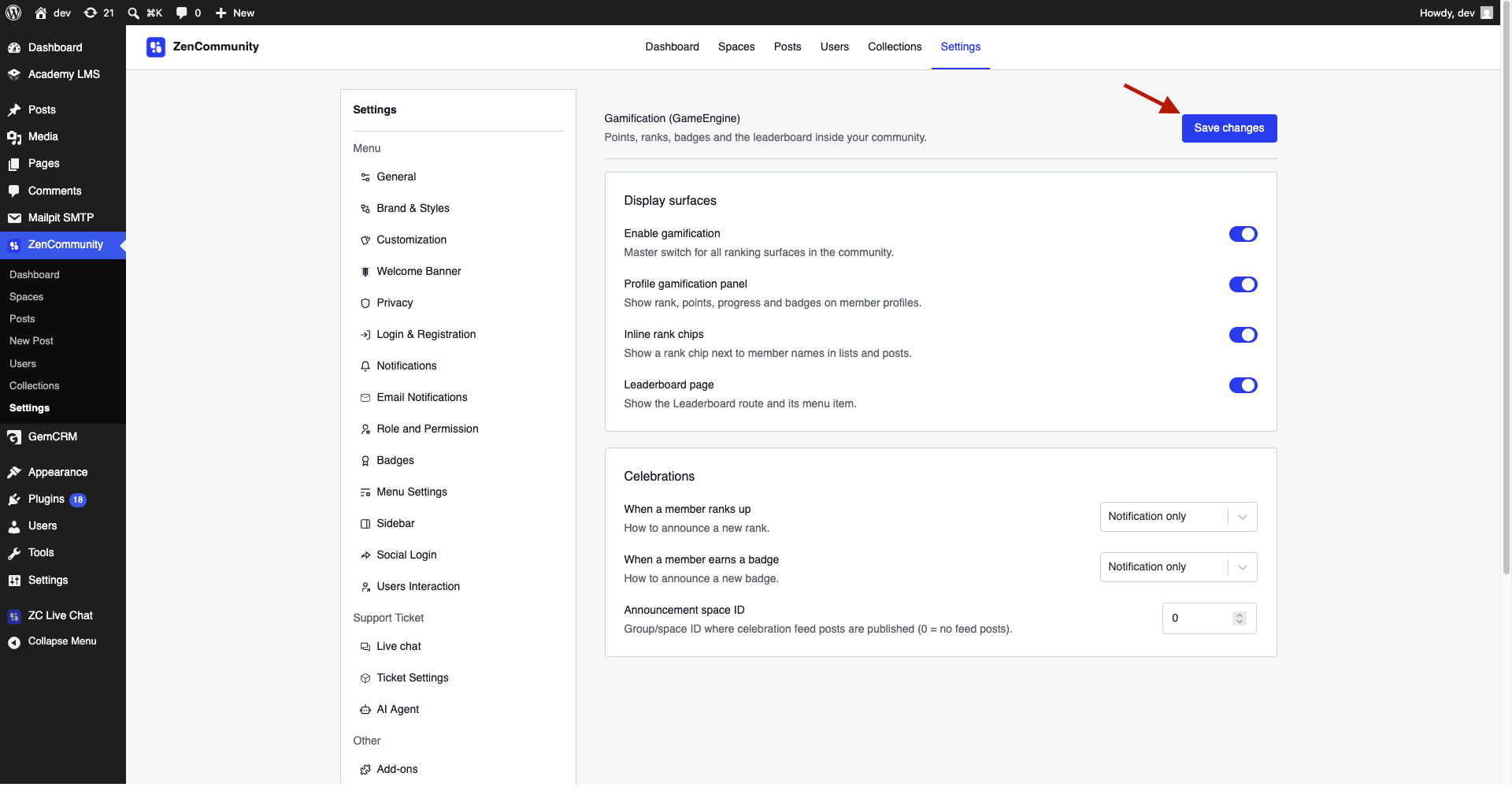Click the user avatar next to Howdy, dev
This screenshot has width=1512, height=802.
1487,13
